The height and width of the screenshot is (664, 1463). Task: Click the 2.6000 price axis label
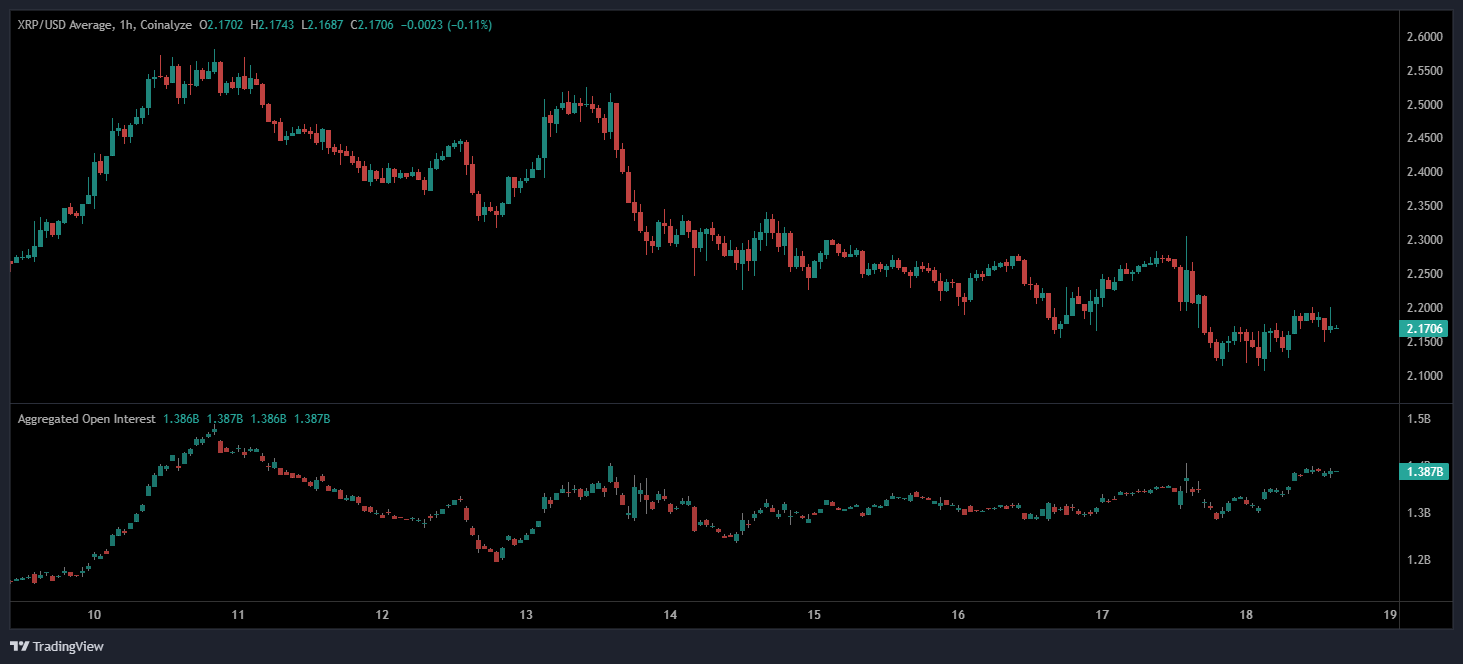1423,37
